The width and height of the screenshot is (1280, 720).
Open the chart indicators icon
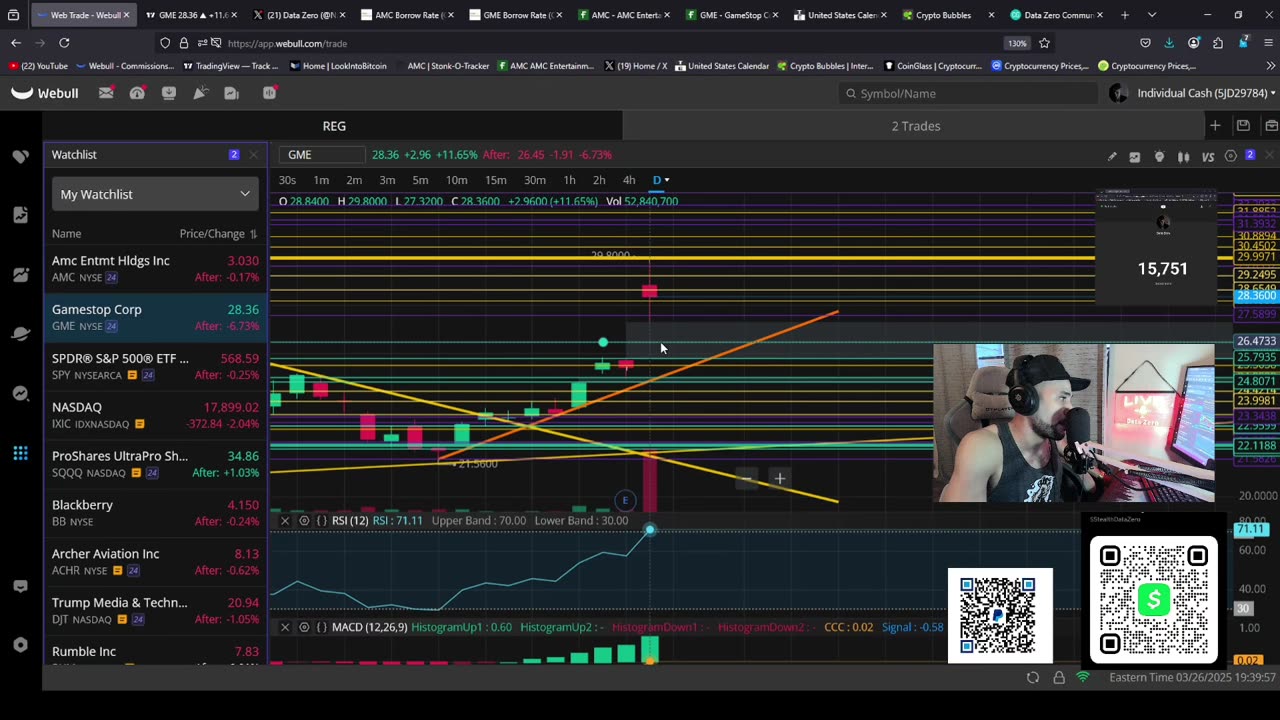(x=1135, y=156)
